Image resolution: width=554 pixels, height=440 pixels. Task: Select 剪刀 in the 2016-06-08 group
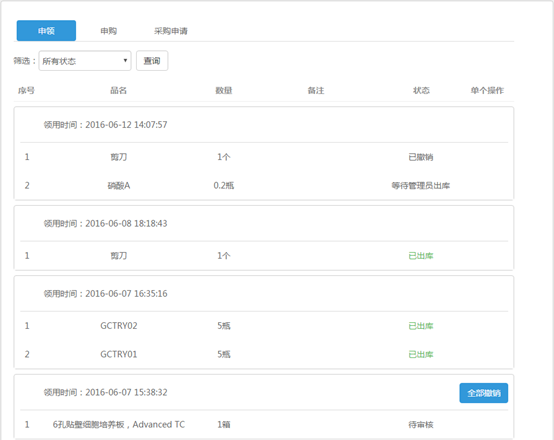(x=119, y=256)
